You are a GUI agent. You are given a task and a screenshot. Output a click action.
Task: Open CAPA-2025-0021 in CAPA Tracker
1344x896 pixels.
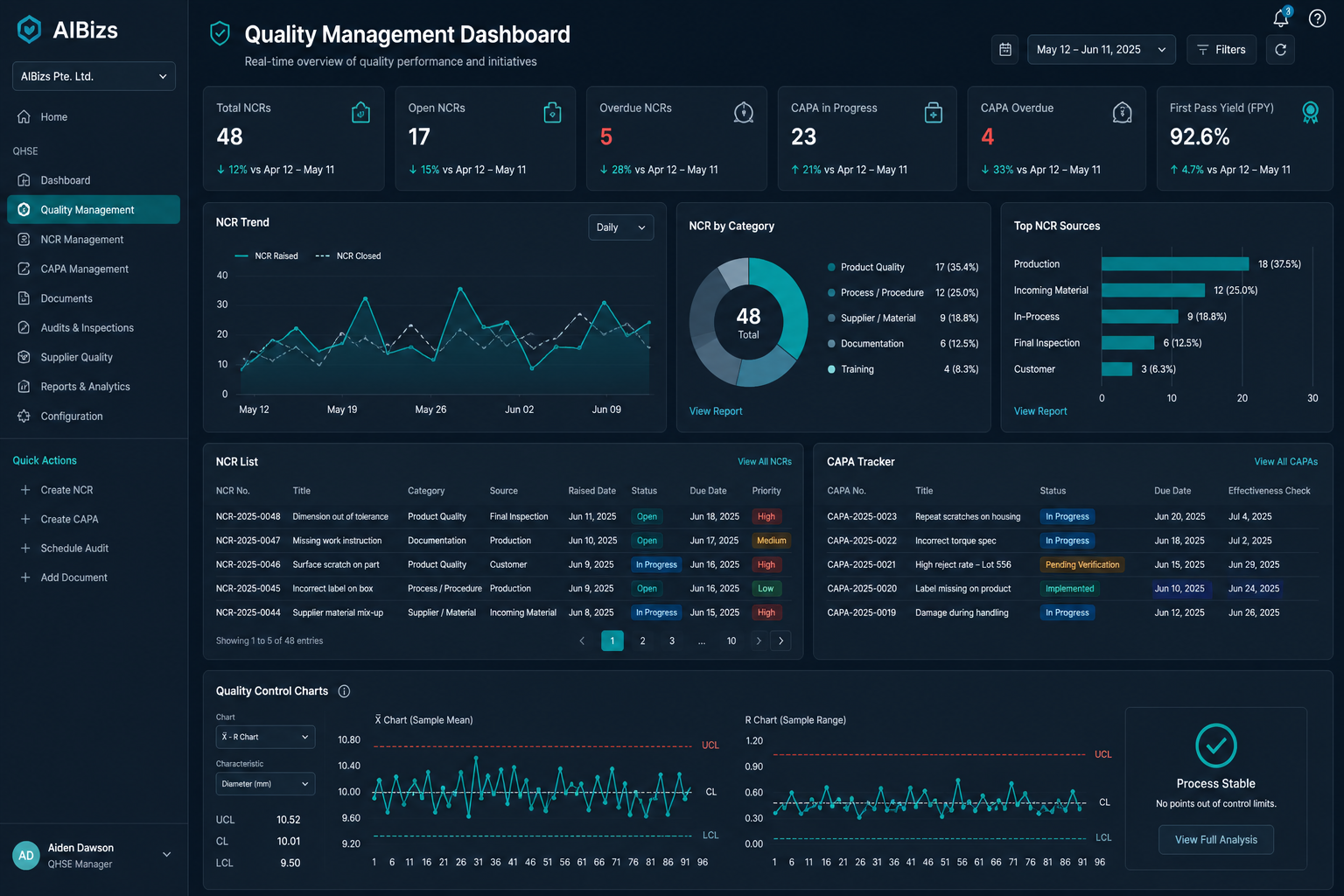click(1071, 565)
